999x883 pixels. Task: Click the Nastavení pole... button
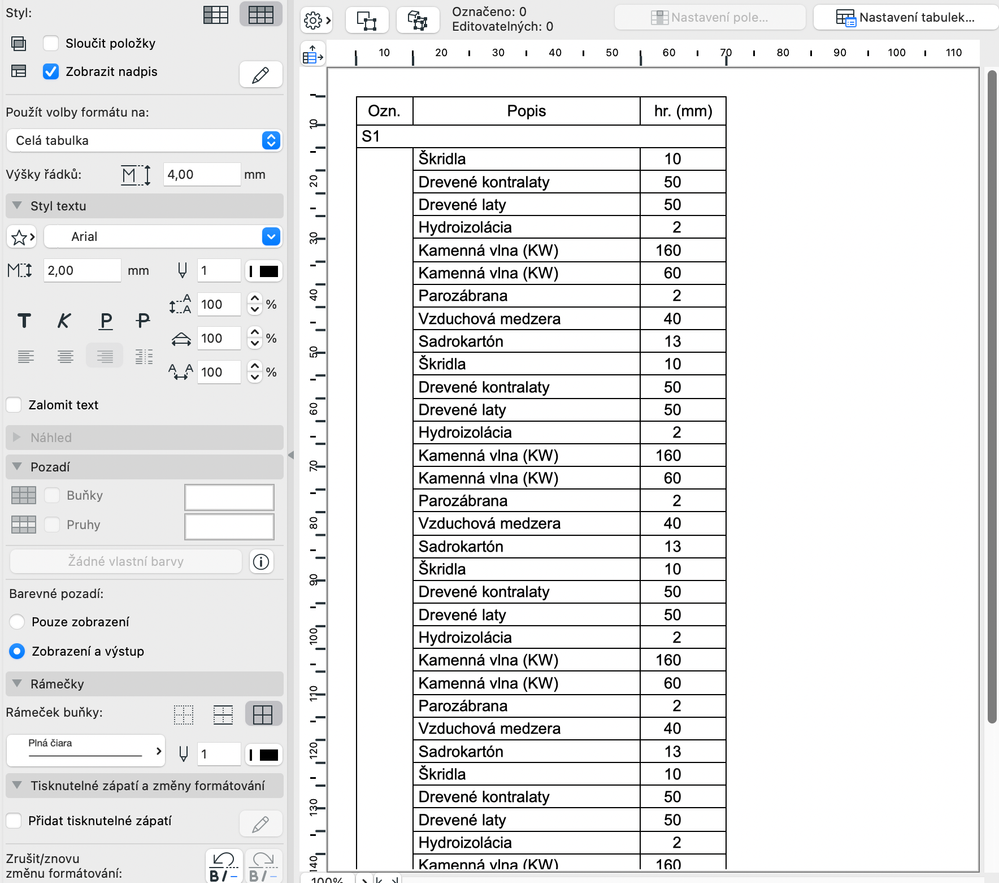pos(710,18)
